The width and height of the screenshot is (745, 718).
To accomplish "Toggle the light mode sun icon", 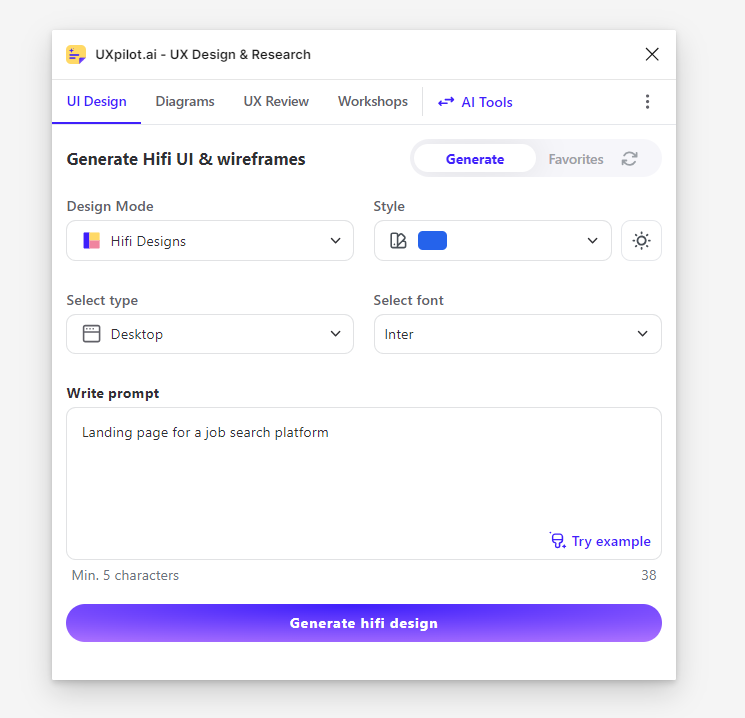I will [x=641, y=241].
